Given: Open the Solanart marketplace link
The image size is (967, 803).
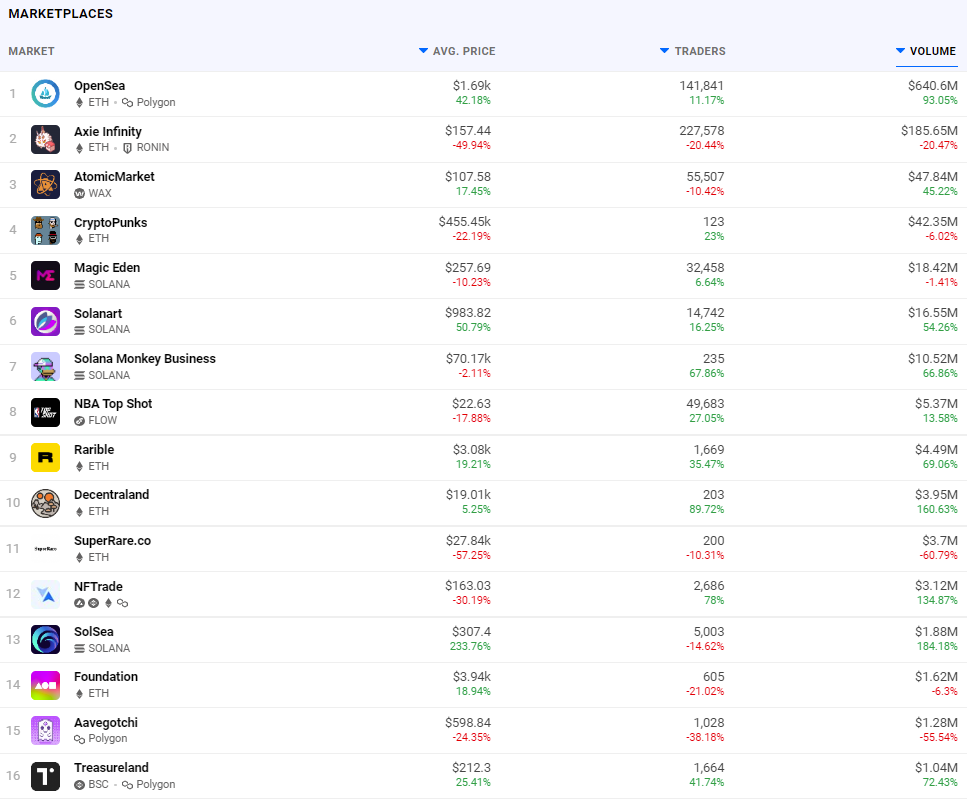Looking at the screenshot, I should 98,313.
